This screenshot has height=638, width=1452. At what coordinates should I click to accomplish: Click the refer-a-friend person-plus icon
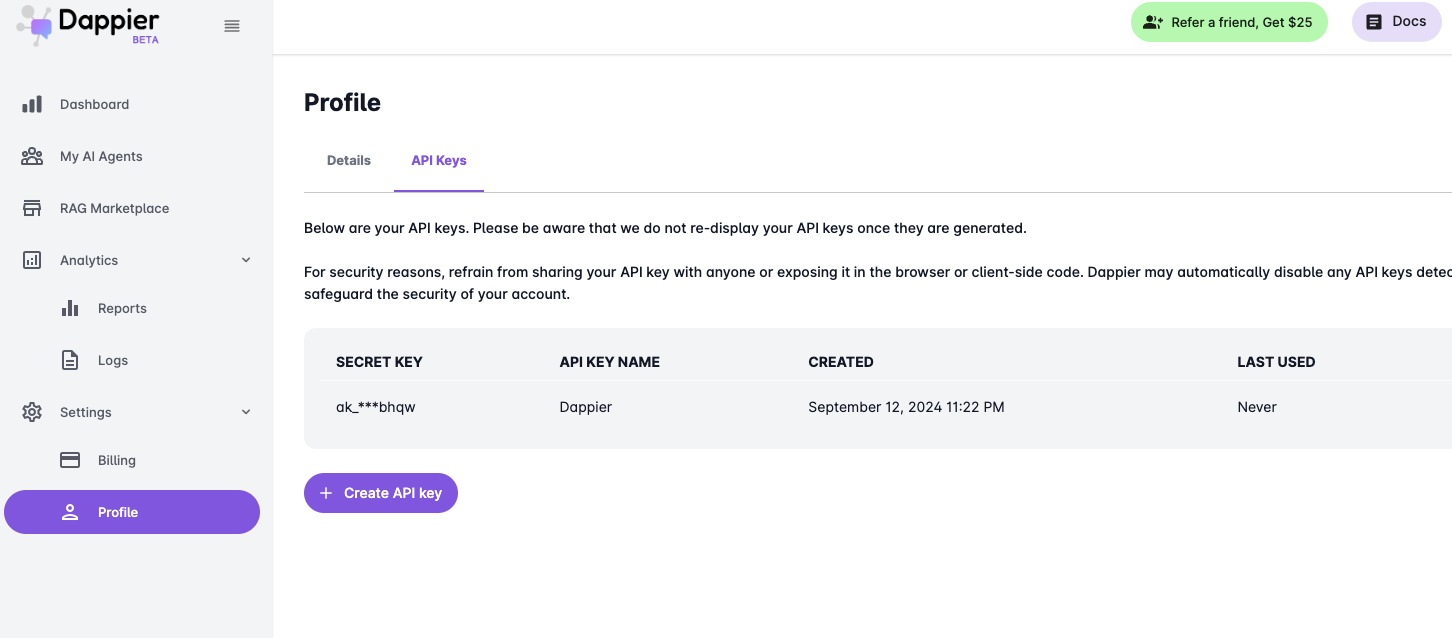pyautogui.click(x=1153, y=22)
